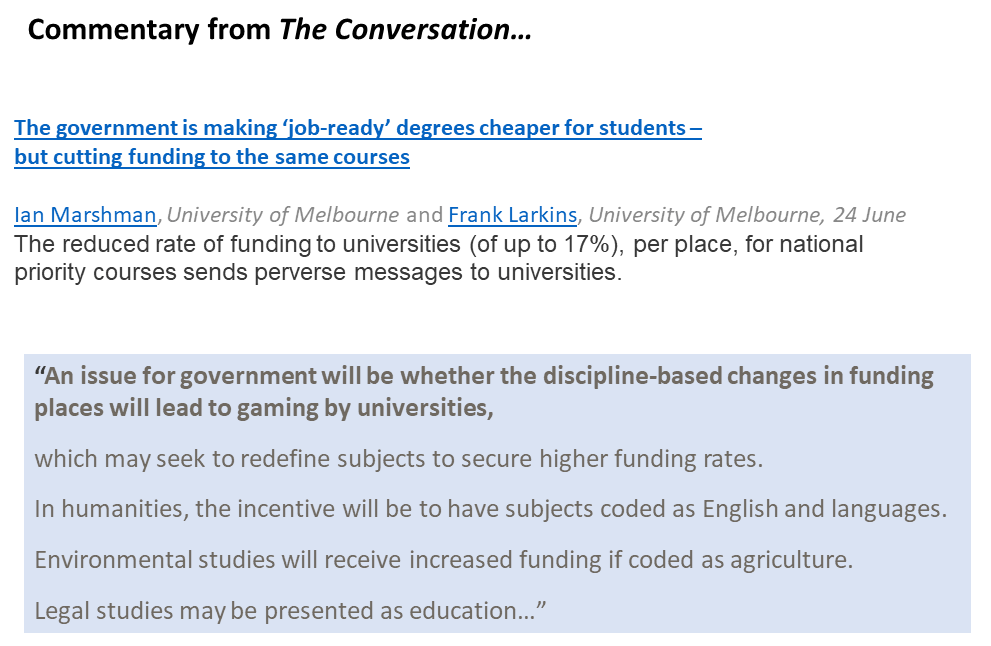991x646 pixels.
Task: Click the word 'agriculture' in the quote
Action: [789, 559]
